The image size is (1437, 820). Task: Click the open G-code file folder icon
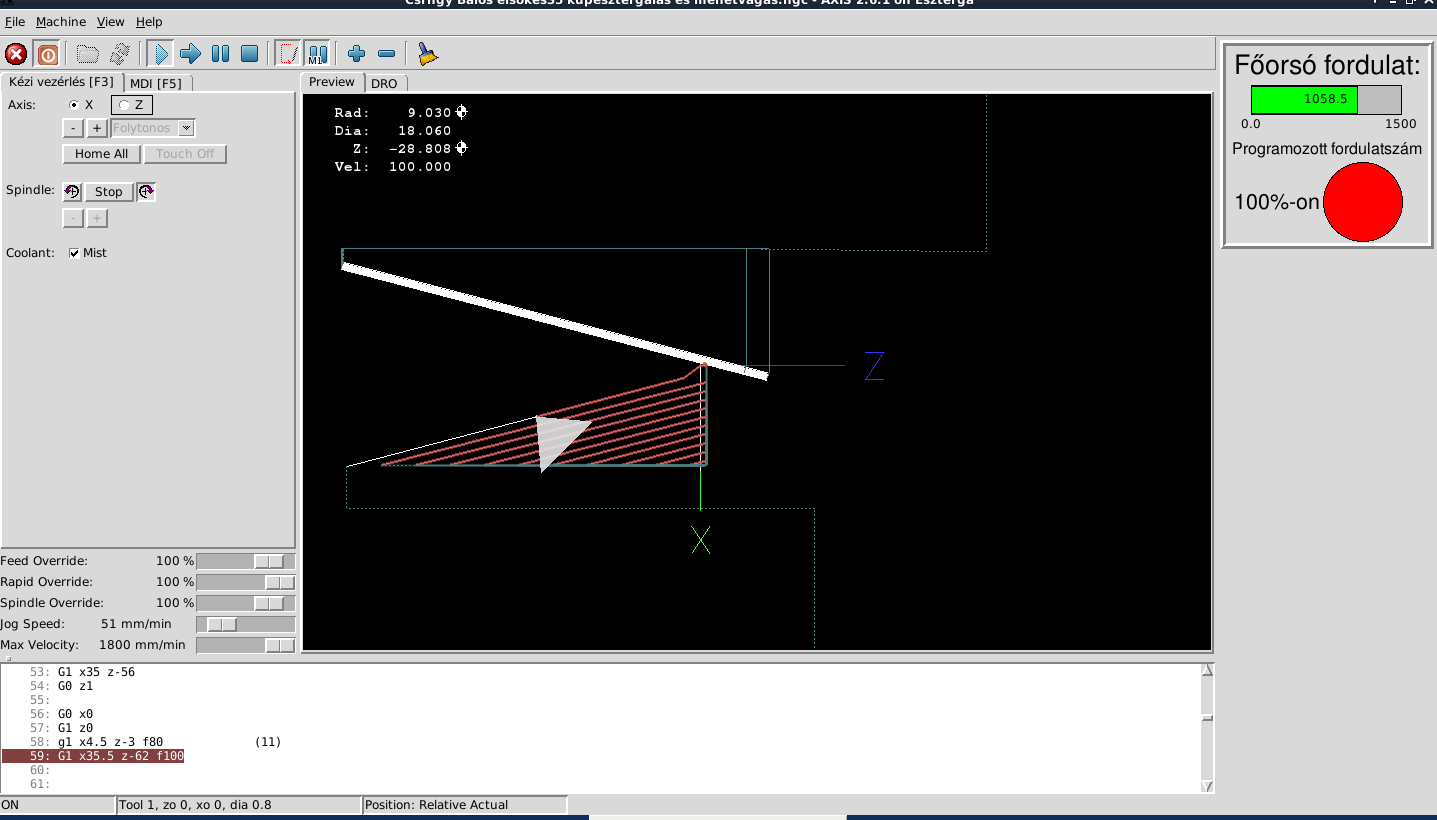88,54
